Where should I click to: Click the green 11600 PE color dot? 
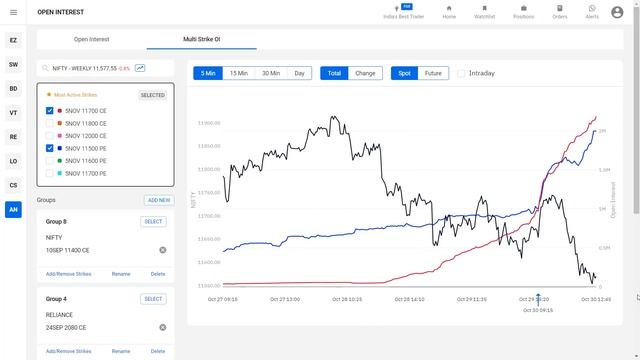(x=60, y=161)
